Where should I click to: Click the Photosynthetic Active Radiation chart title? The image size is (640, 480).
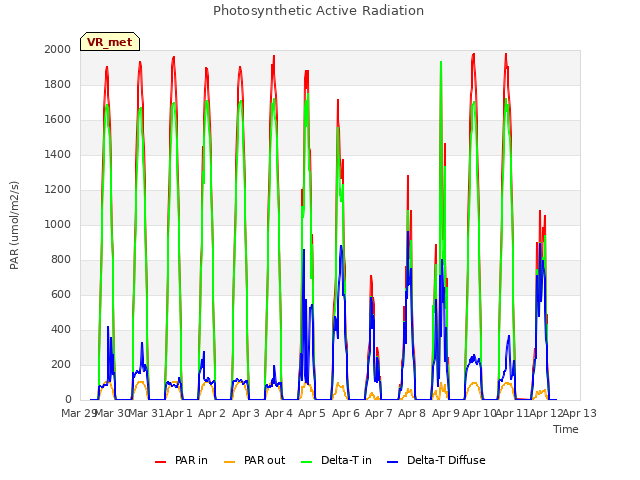click(318, 11)
